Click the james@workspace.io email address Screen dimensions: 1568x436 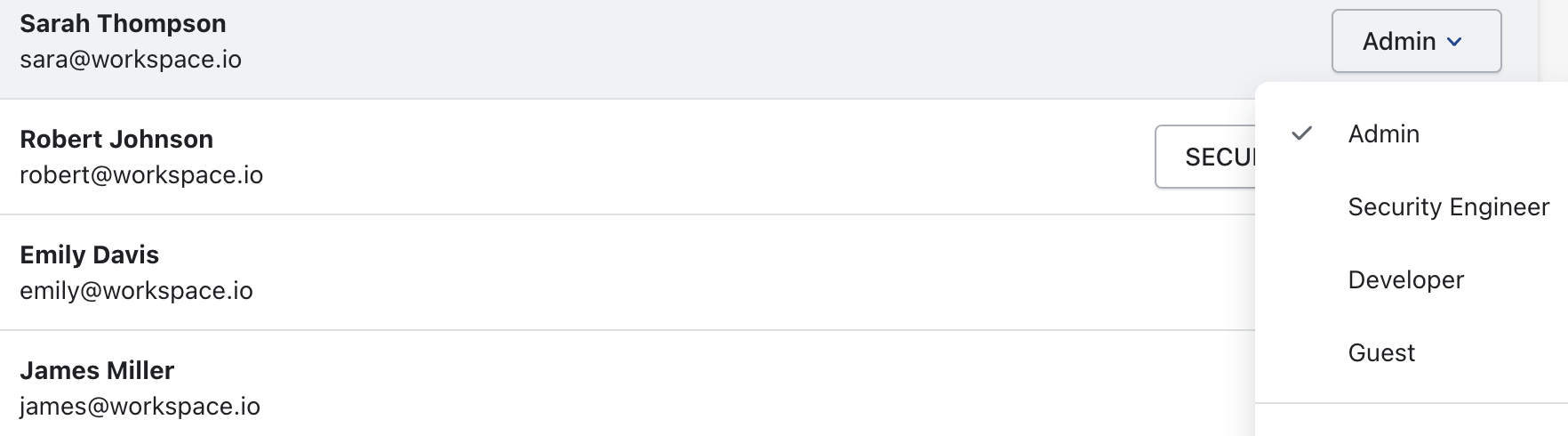140,407
